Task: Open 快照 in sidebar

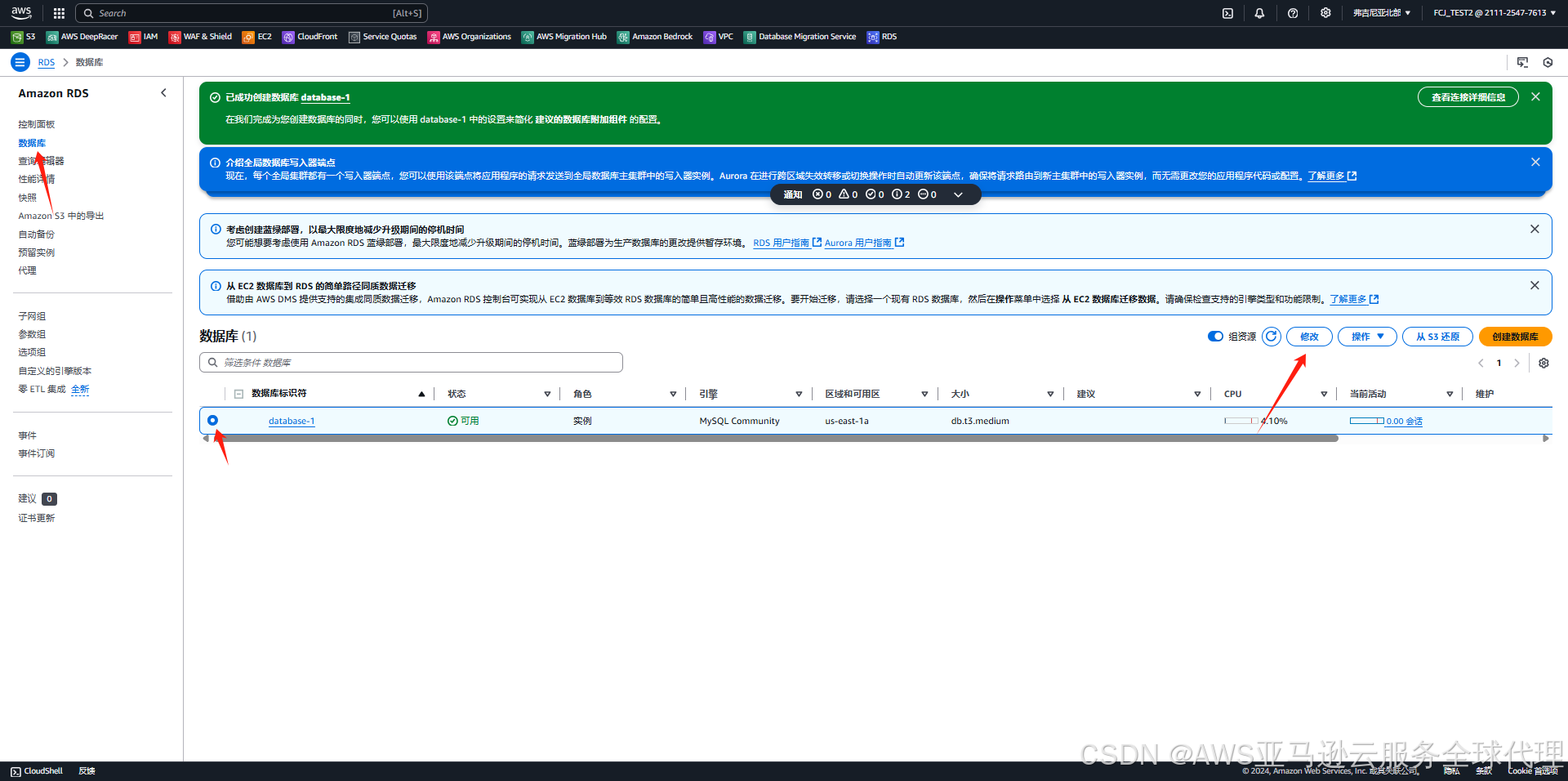Action: click(27, 198)
